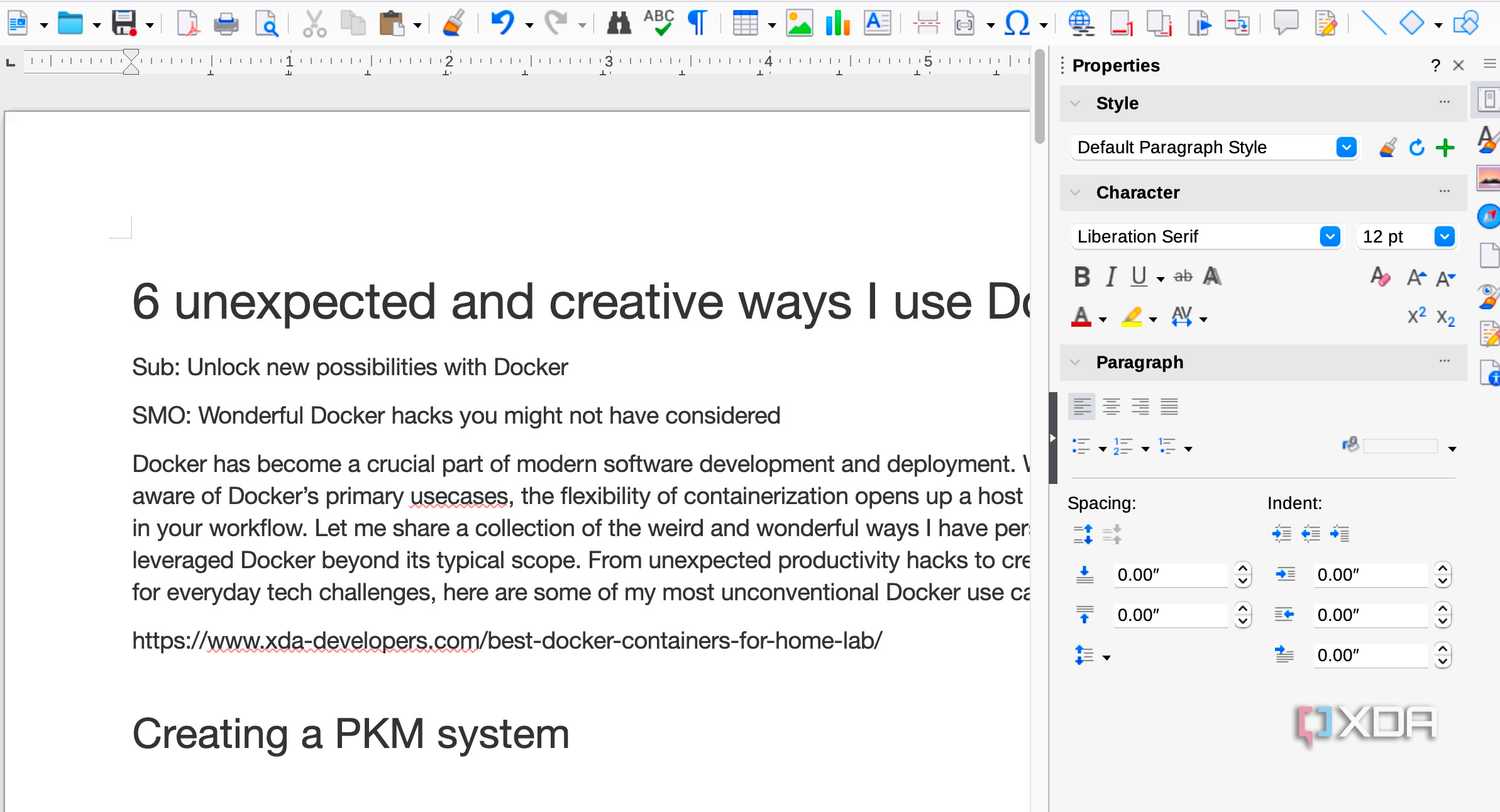Open the Page sidebar tab

1488,254
